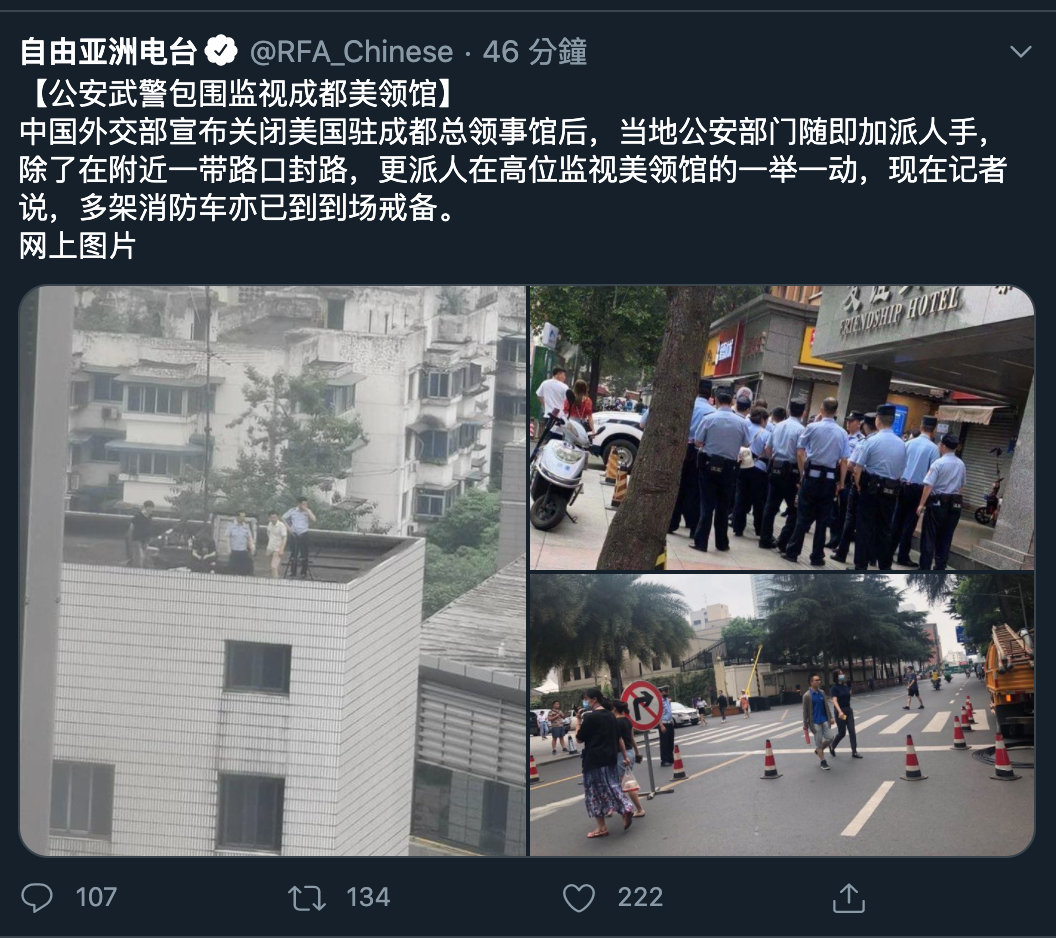Open the share menu with the upload arrow icon
The width and height of the screenshot is (1056, 938).
click(849, 898)
